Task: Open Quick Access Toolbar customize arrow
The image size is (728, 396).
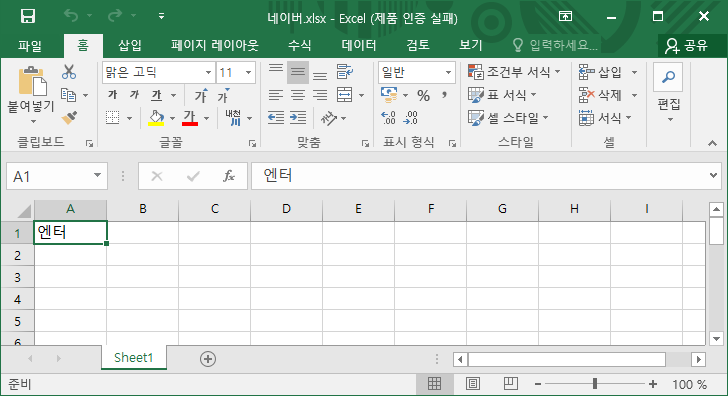Action: pos(161,16)
